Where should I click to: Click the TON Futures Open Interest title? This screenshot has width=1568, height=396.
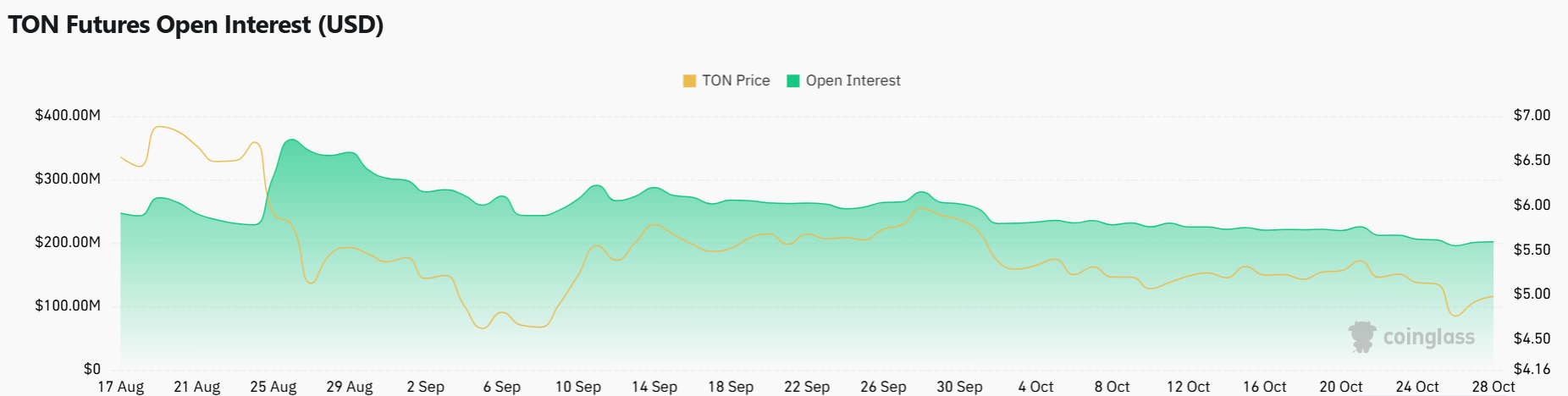click(196, 25)
